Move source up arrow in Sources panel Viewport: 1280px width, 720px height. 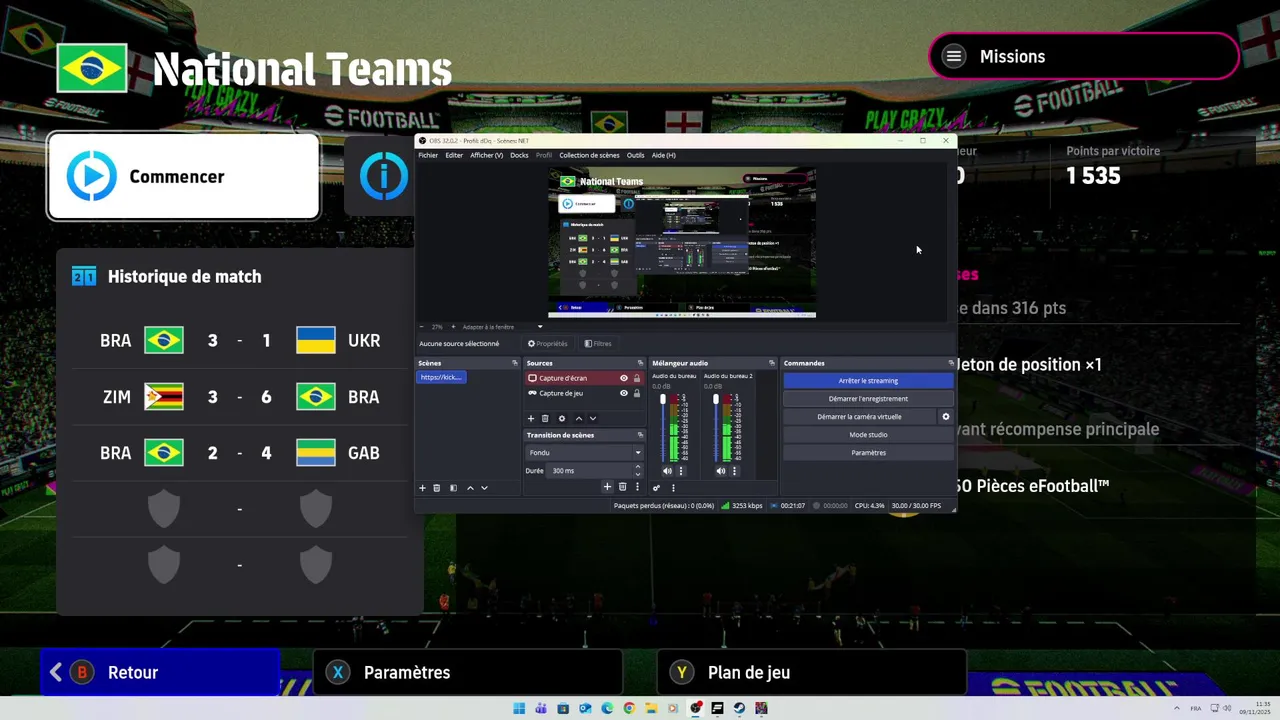pyautogui.click(x=578, y=418)
